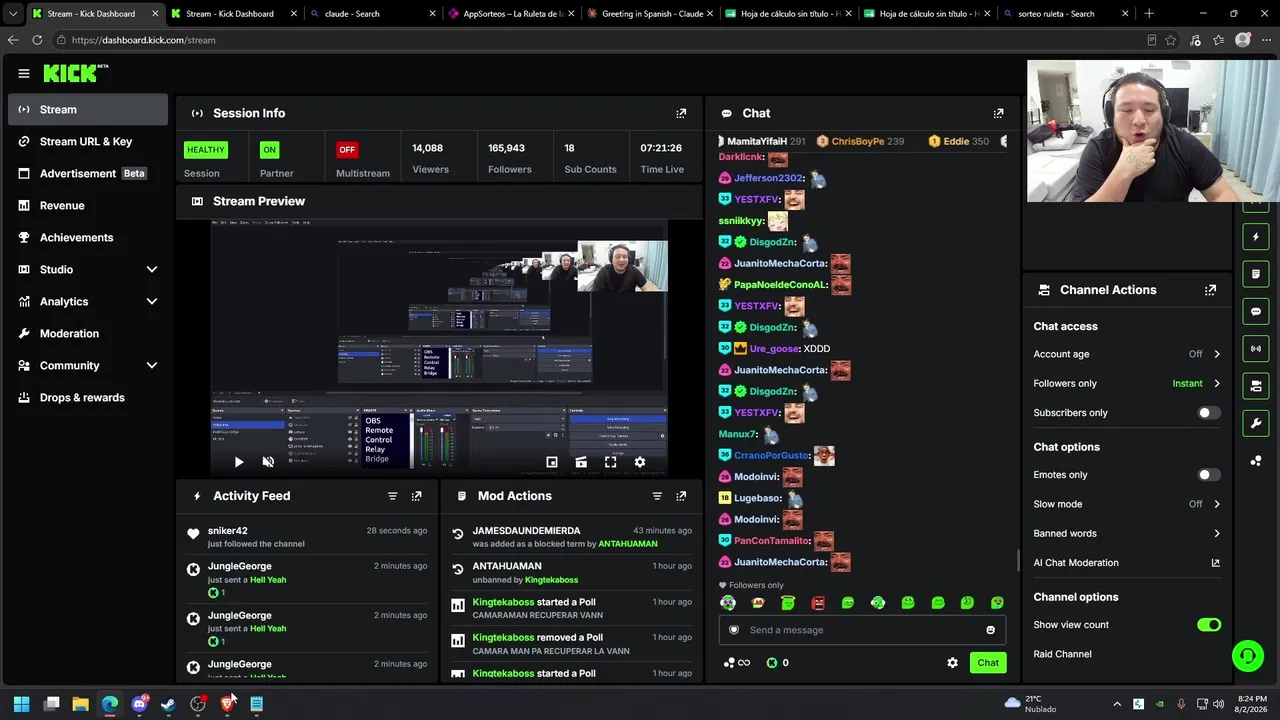Open Banned words settings chevron

pyautogui.click(x=1217, y=534)
